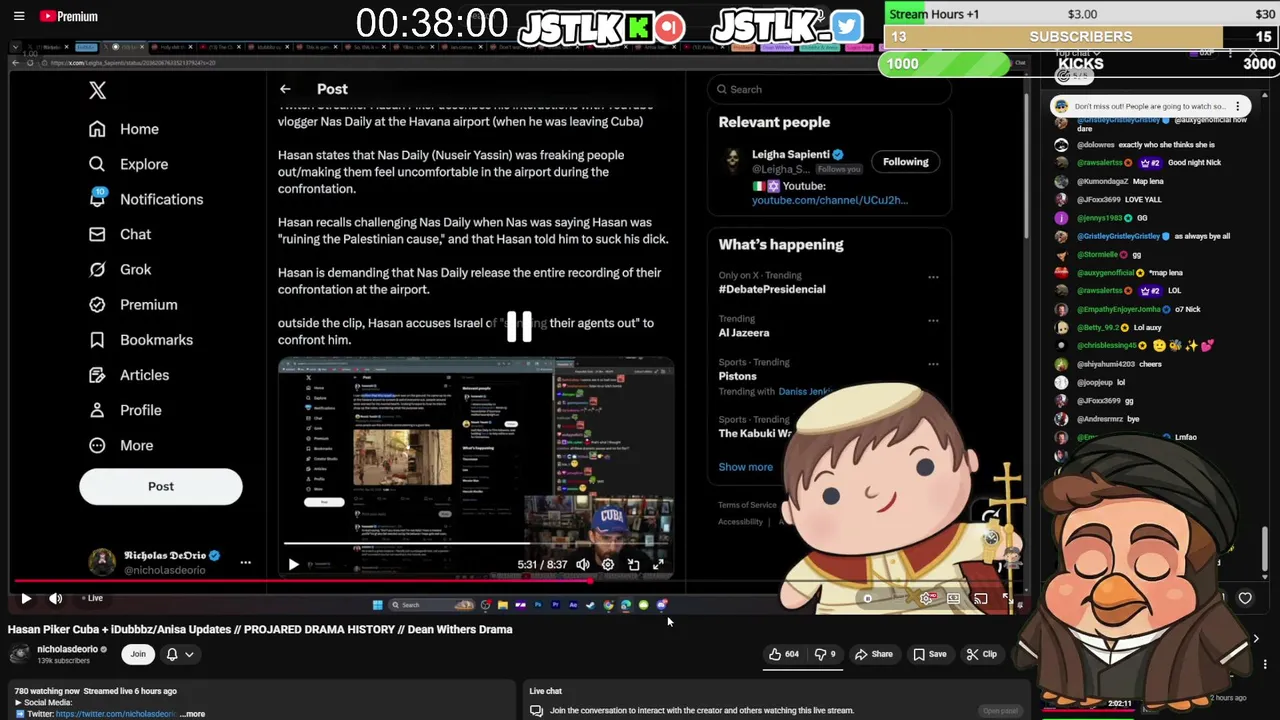Open the notification bell dropdown

[179, 654]
